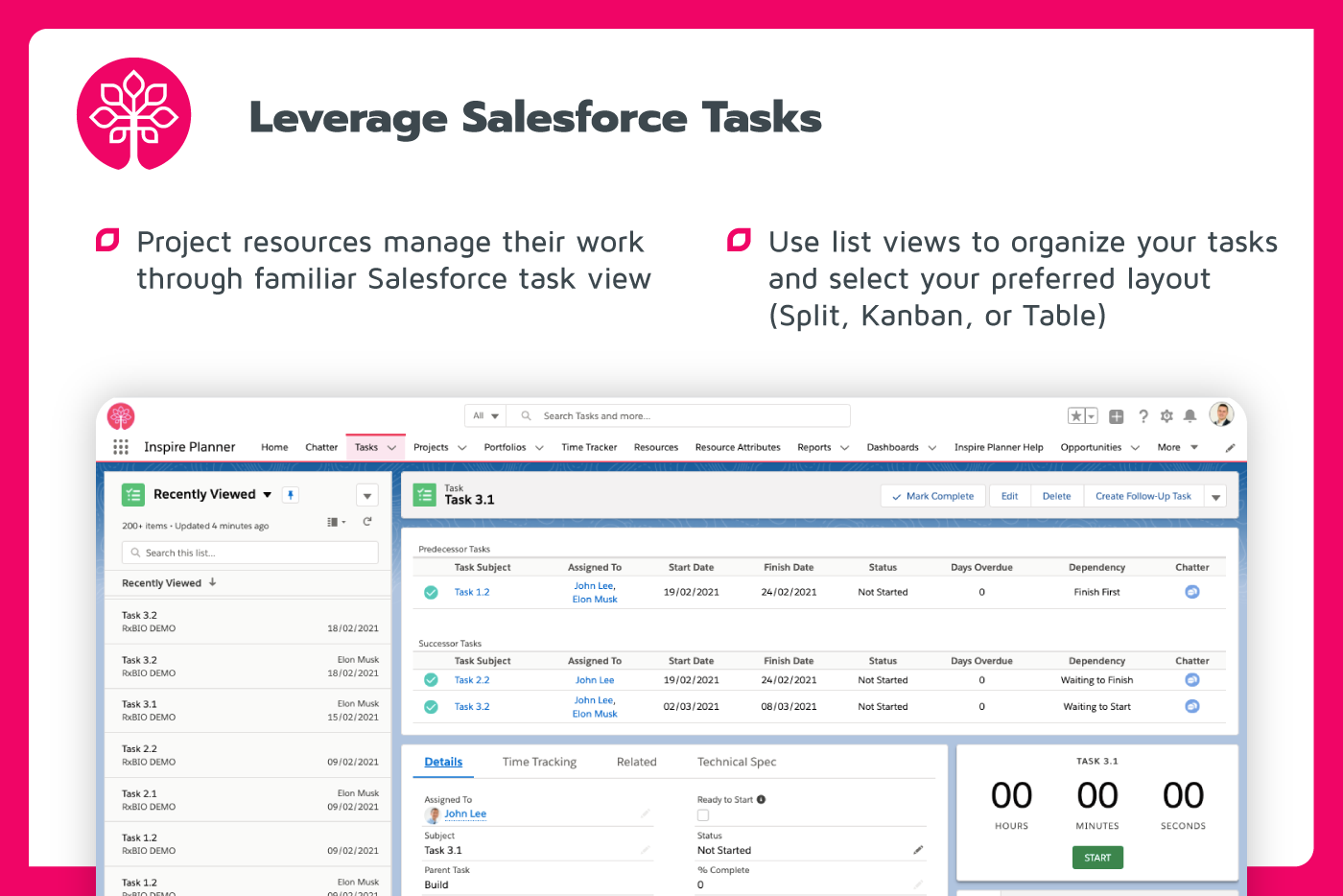Open more actions dropdown beside Create Follow-Up Task
Viewport: 1343px width, 896px height.
point(1215,497)
